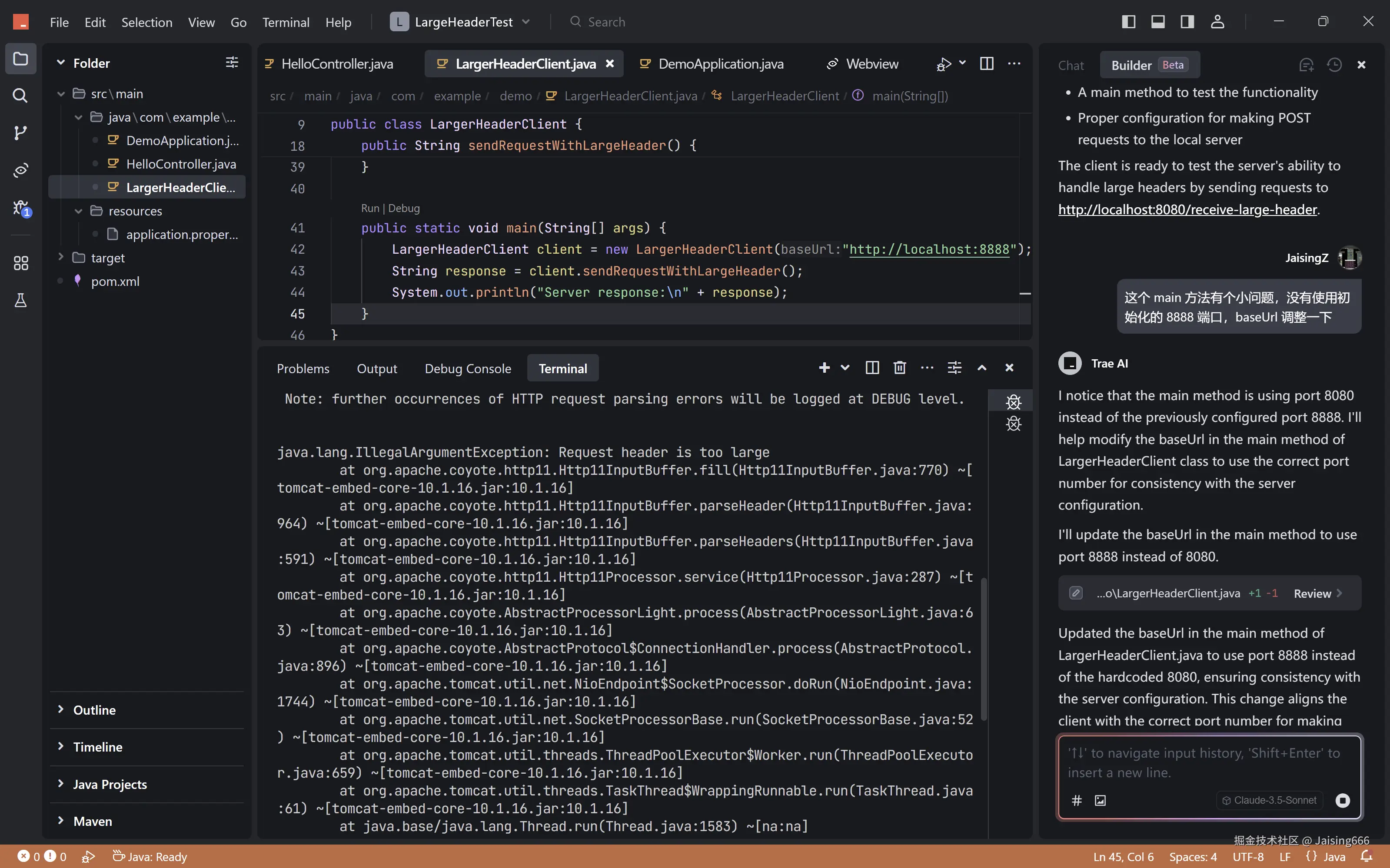Open the new terminal profile dropdown
The width and height of the screenshot is (1390, 868).
(x=845, y=368)
